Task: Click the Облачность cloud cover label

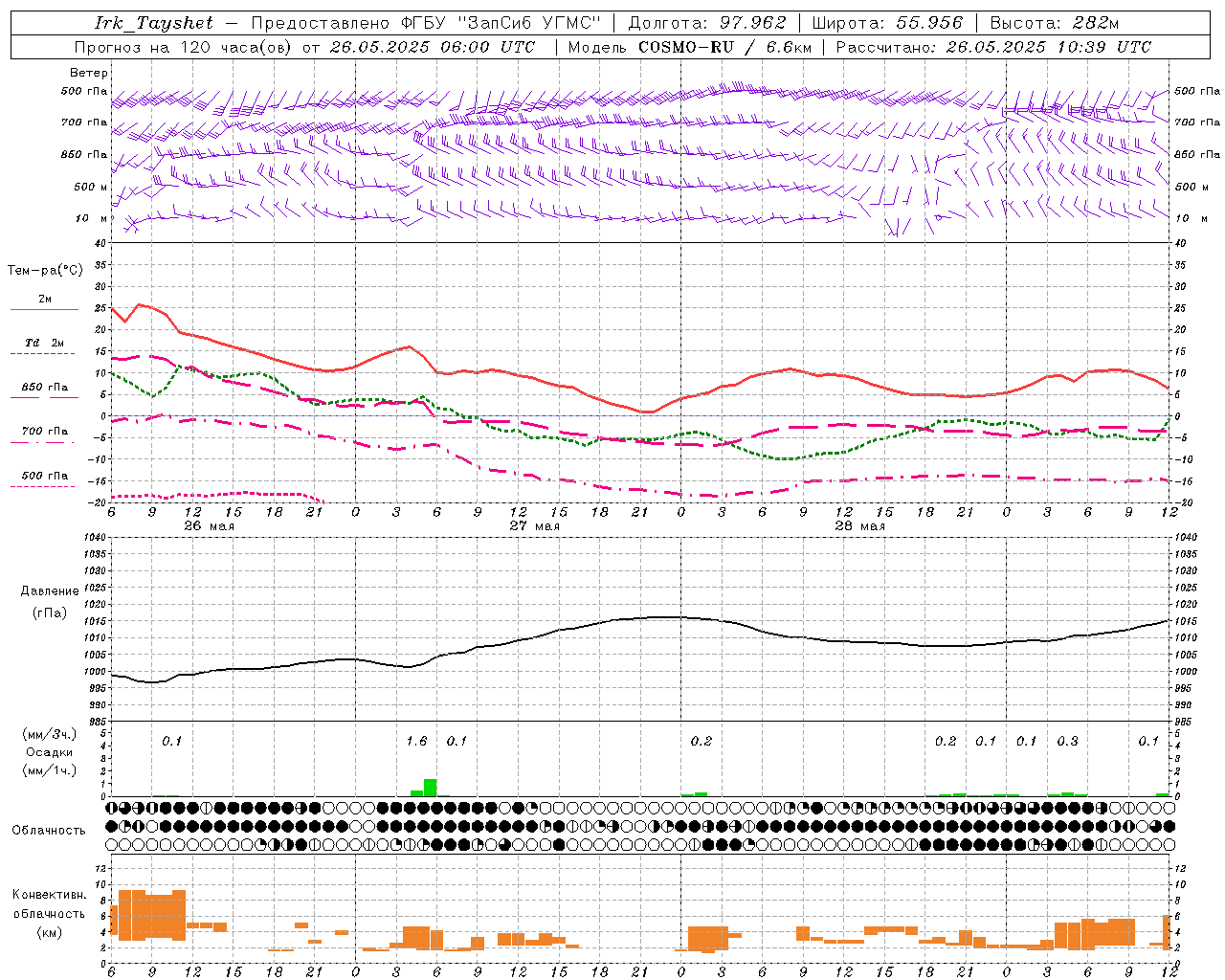Action: 49,831
